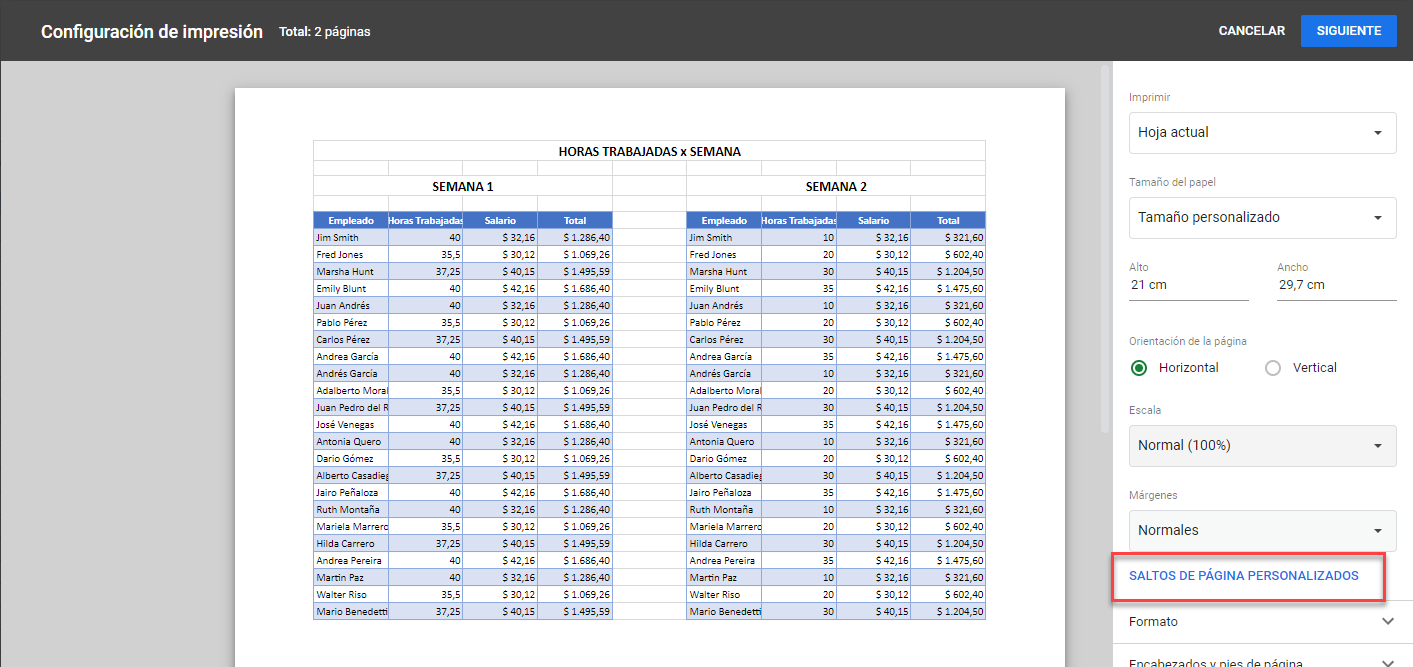
Task: Click the Ancho 29,7 cm input field
Action: click(1336, 285)
